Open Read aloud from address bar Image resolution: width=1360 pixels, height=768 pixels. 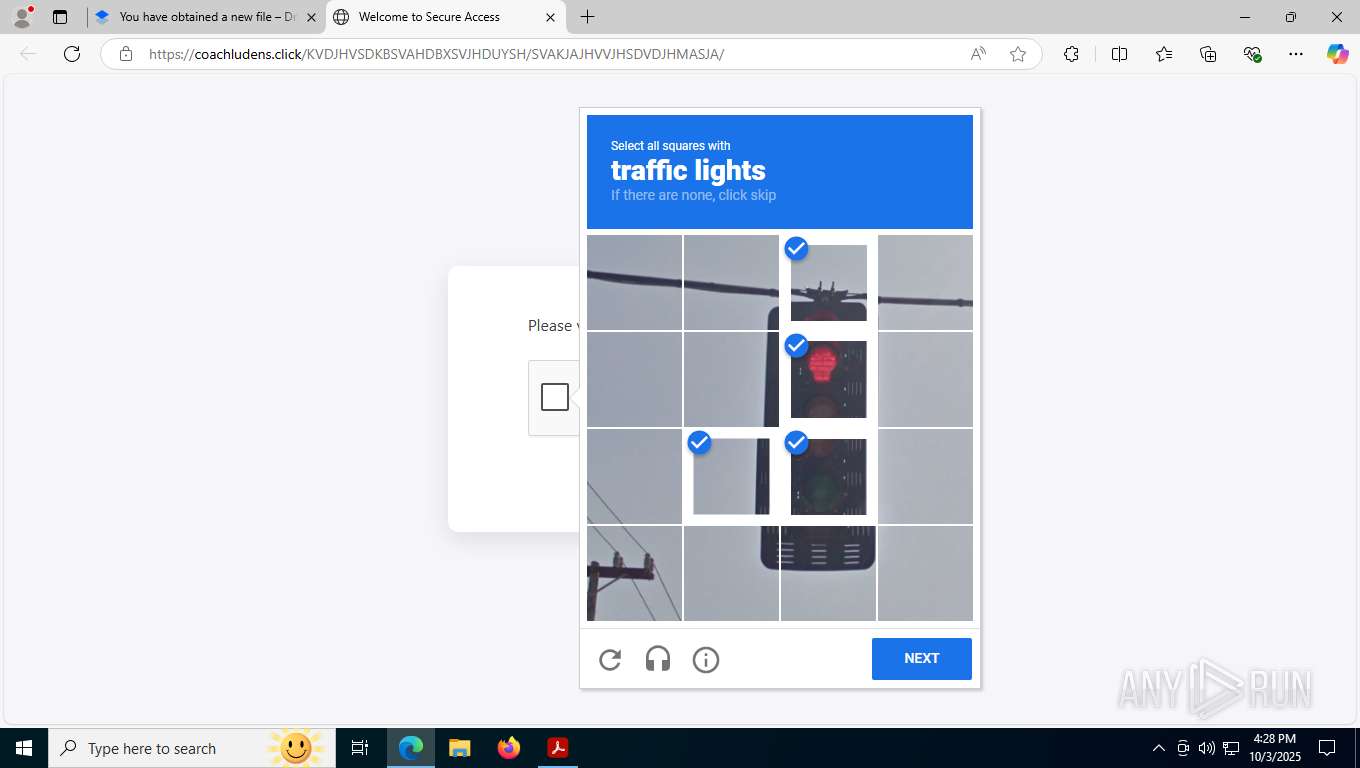point(978,54)
